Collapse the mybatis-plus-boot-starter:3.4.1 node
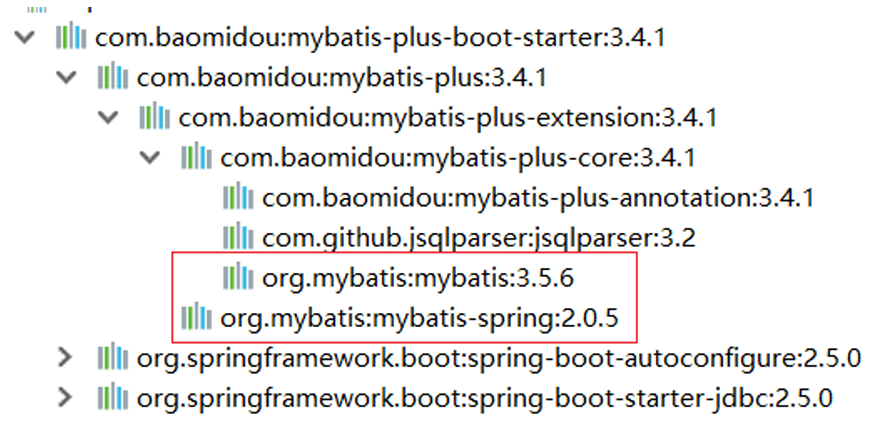This screenshot has height=430, width=879. click(25, 38)
